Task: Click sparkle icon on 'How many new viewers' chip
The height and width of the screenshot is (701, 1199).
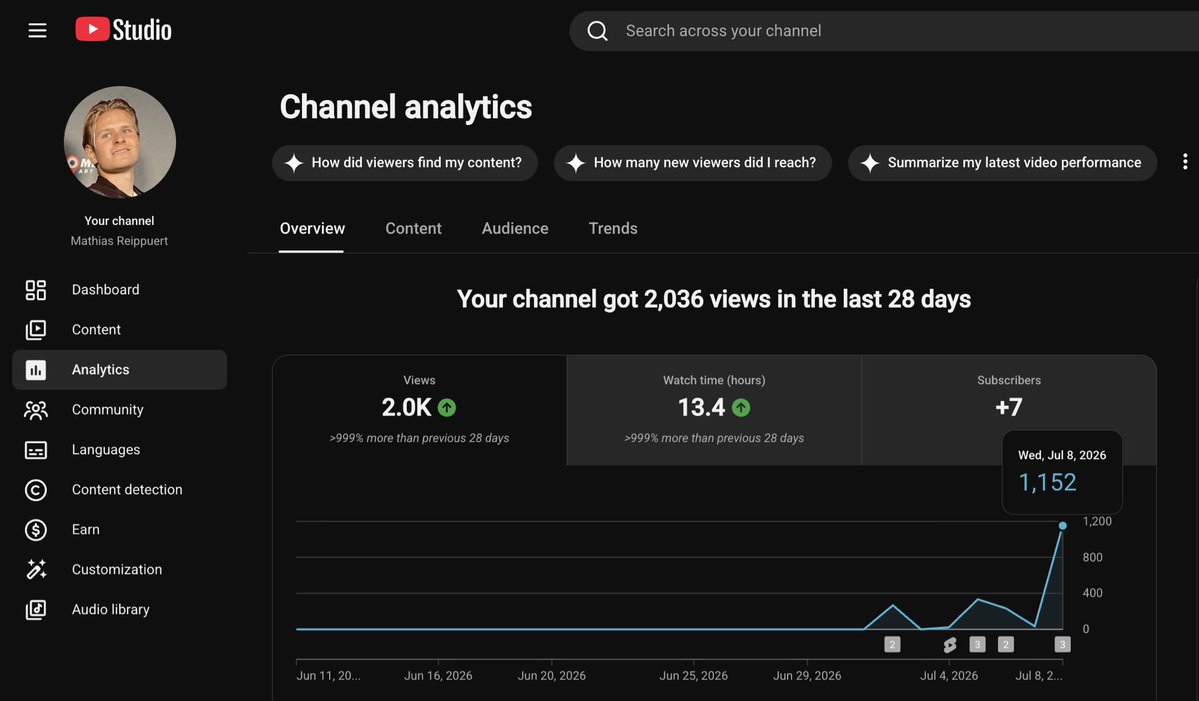Action: 576,163
